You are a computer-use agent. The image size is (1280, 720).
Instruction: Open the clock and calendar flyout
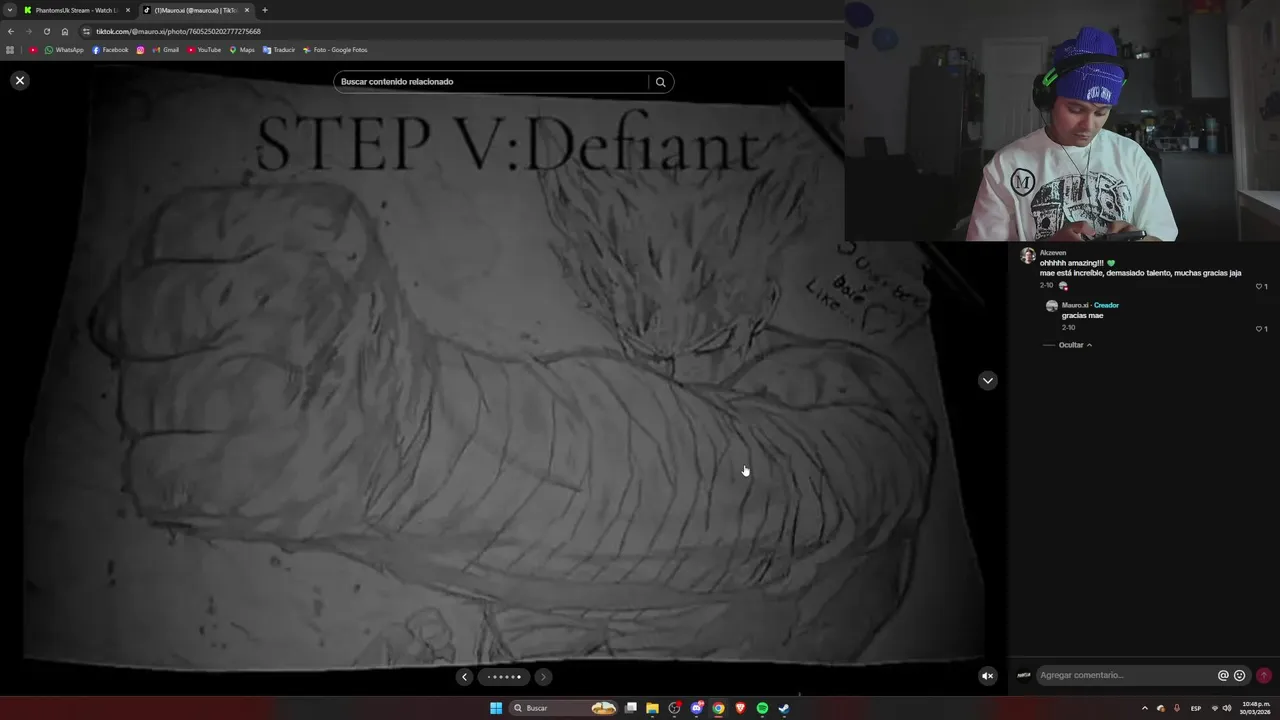[x=1256, y=708]
